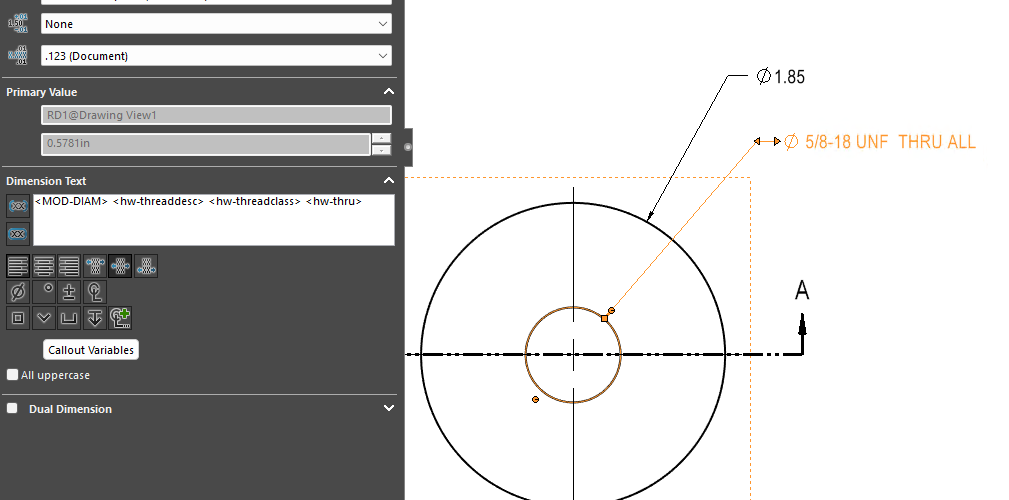Insert the Centerline symbol
The width and height of the screenshot is (1009, 500).
95,292
